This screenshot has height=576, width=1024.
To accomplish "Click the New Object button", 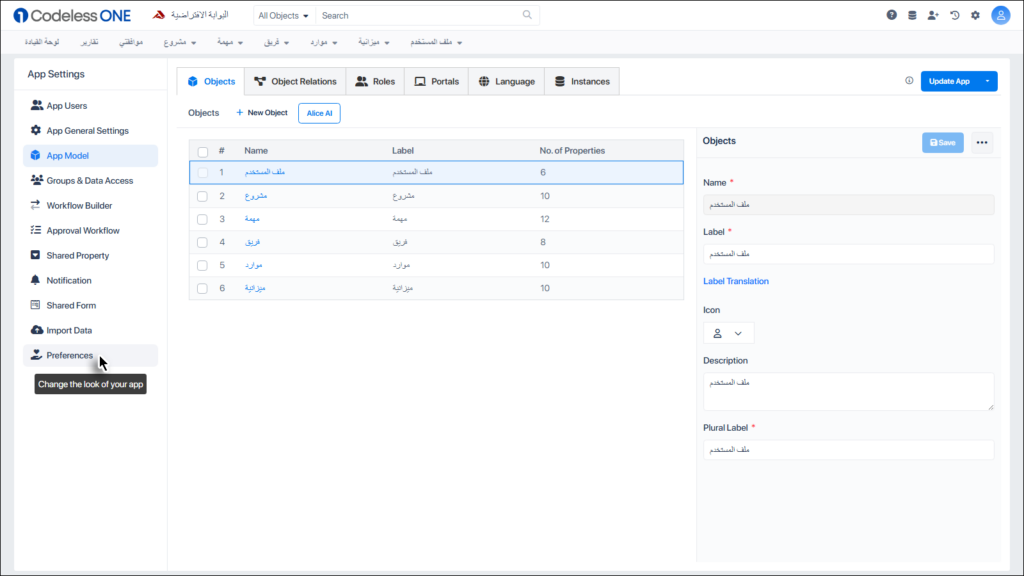I will 262,113.
